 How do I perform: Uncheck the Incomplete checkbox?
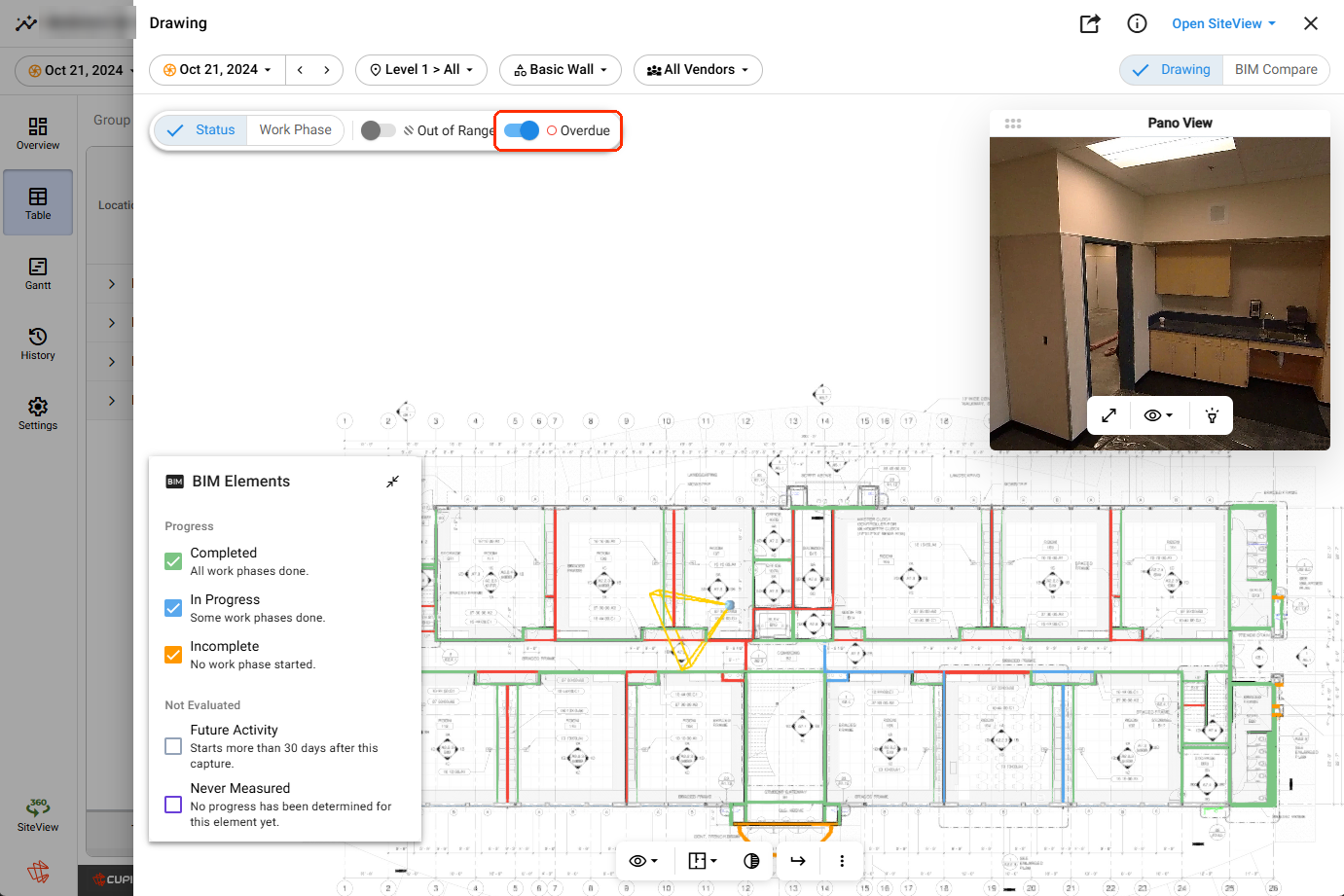(173, 655)
